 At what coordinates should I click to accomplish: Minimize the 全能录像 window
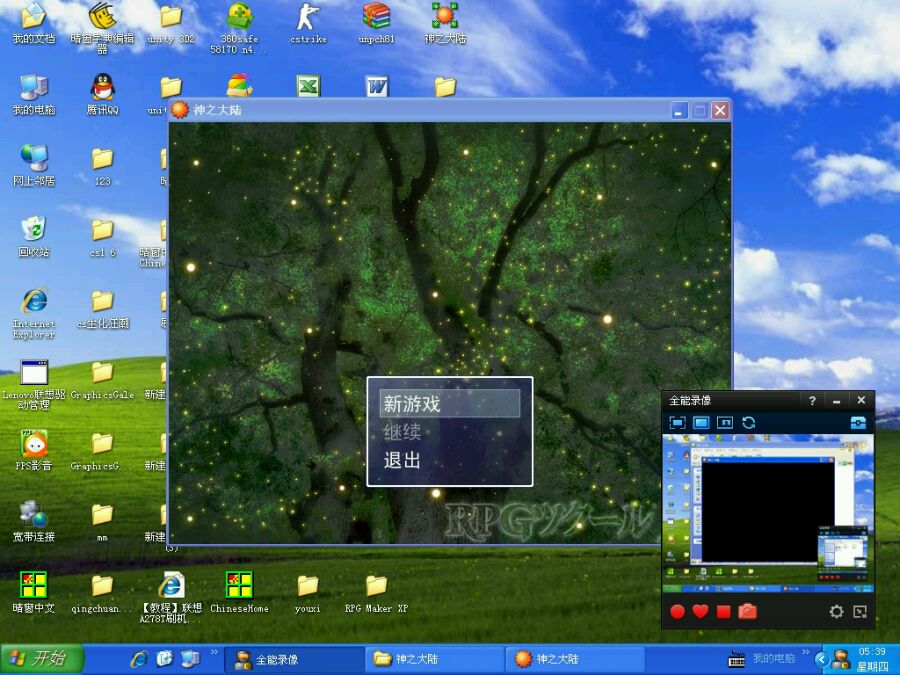tap(837, 401)
